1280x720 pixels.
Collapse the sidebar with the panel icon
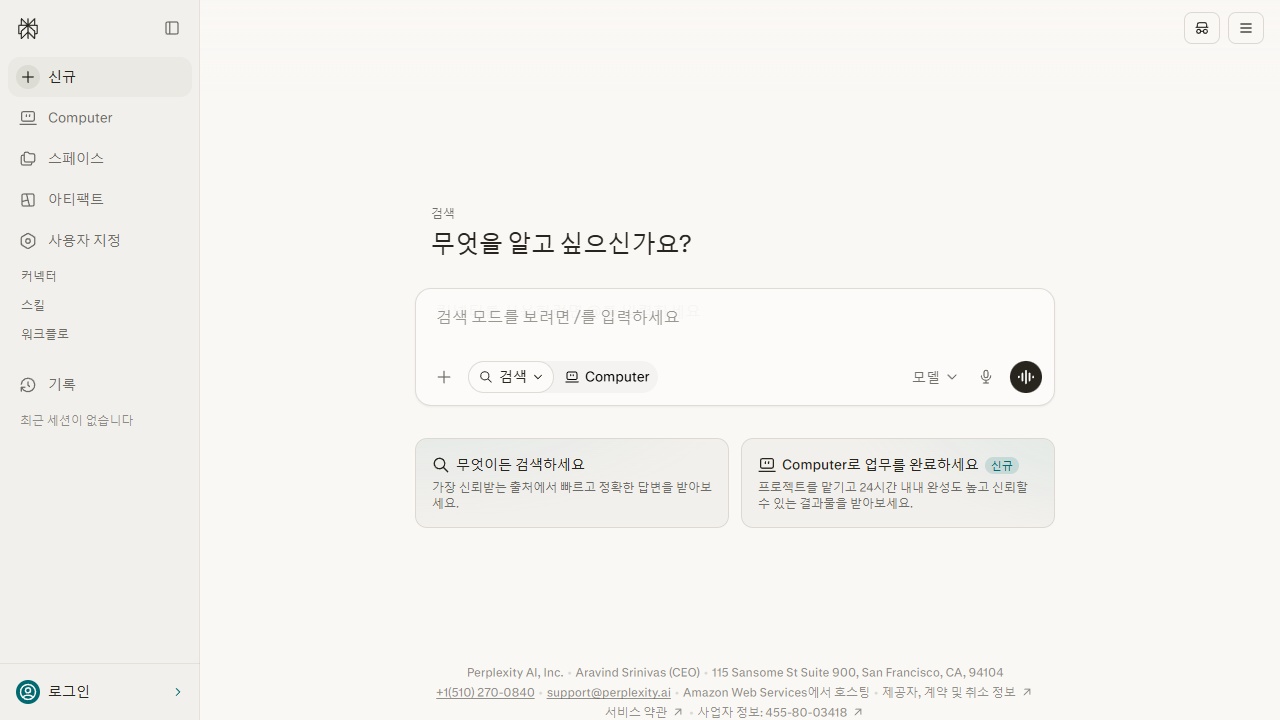click(x=172, y=28)
